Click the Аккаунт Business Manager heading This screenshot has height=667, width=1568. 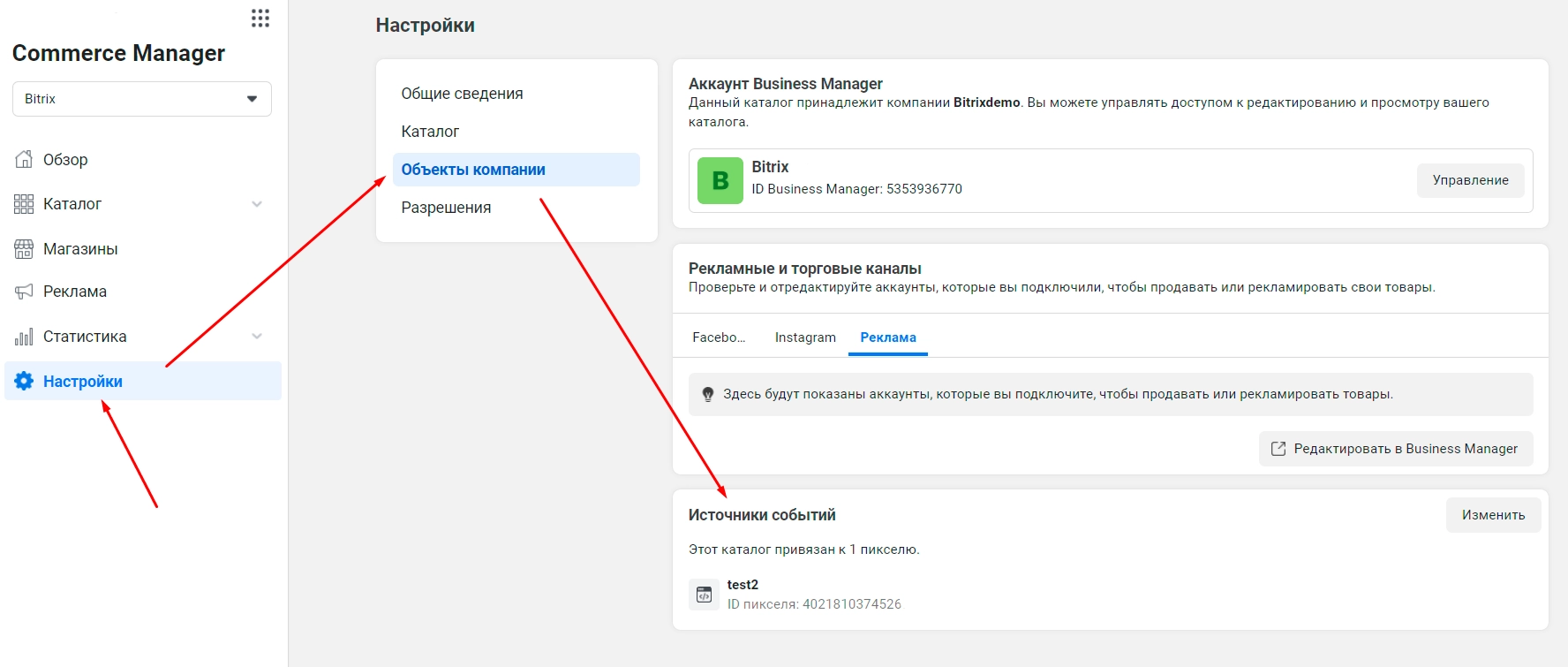pos(786,84)
